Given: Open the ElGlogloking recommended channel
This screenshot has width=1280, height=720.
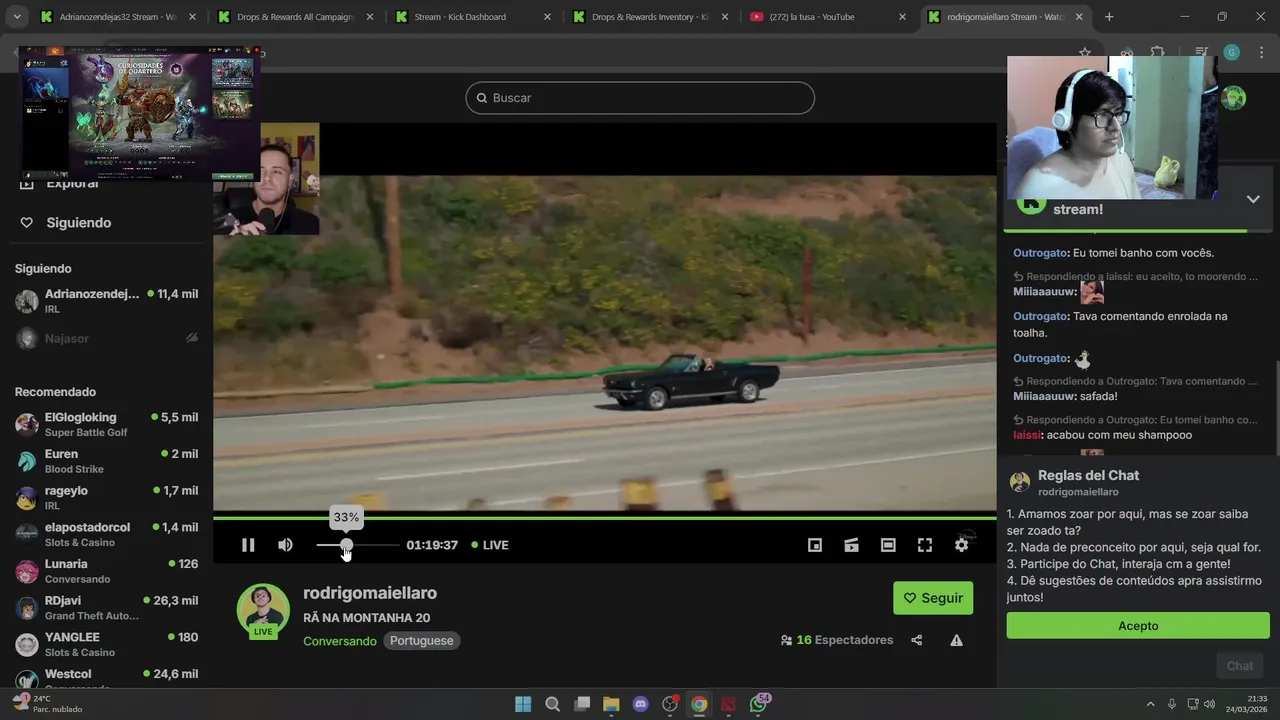Looking at the screenshot, I should [106, 424].
